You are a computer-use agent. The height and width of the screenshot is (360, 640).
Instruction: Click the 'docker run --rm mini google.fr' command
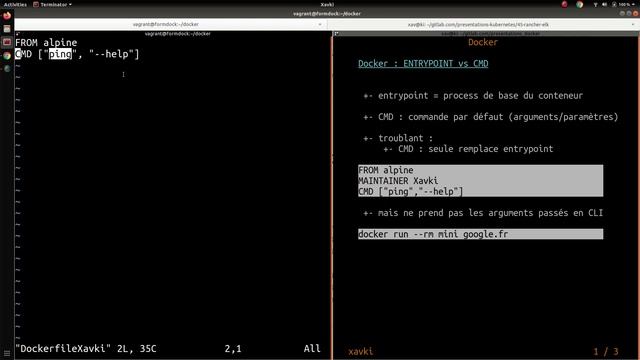433,234
